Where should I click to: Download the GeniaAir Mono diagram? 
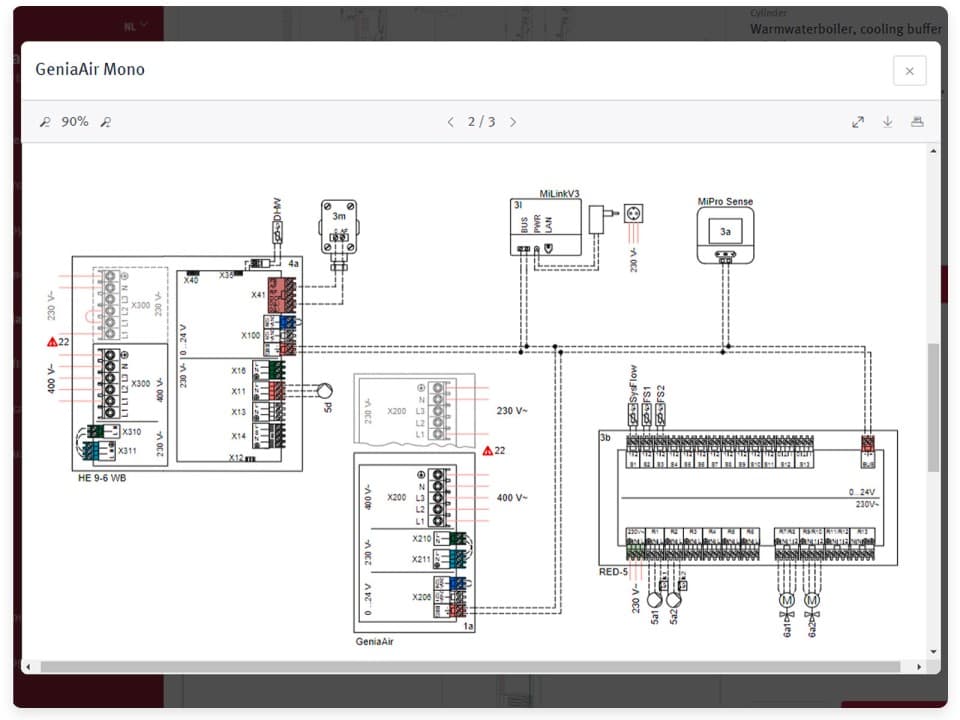tap(887, 122)
